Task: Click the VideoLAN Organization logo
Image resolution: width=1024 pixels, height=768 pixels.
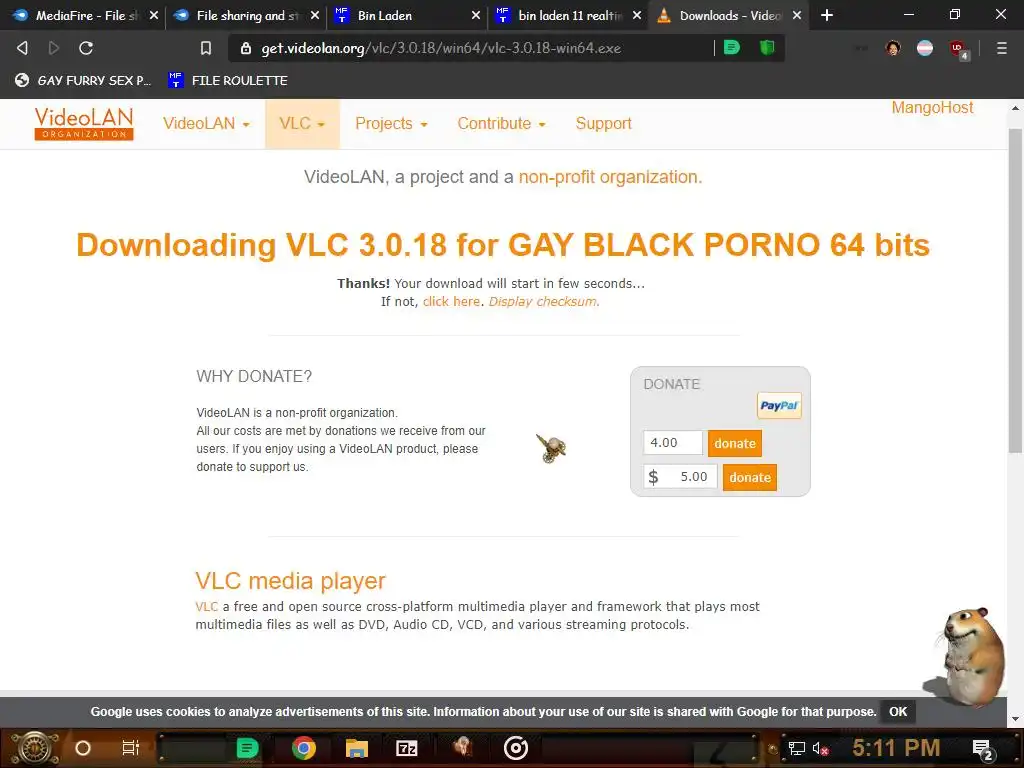Action: [84, 123]
